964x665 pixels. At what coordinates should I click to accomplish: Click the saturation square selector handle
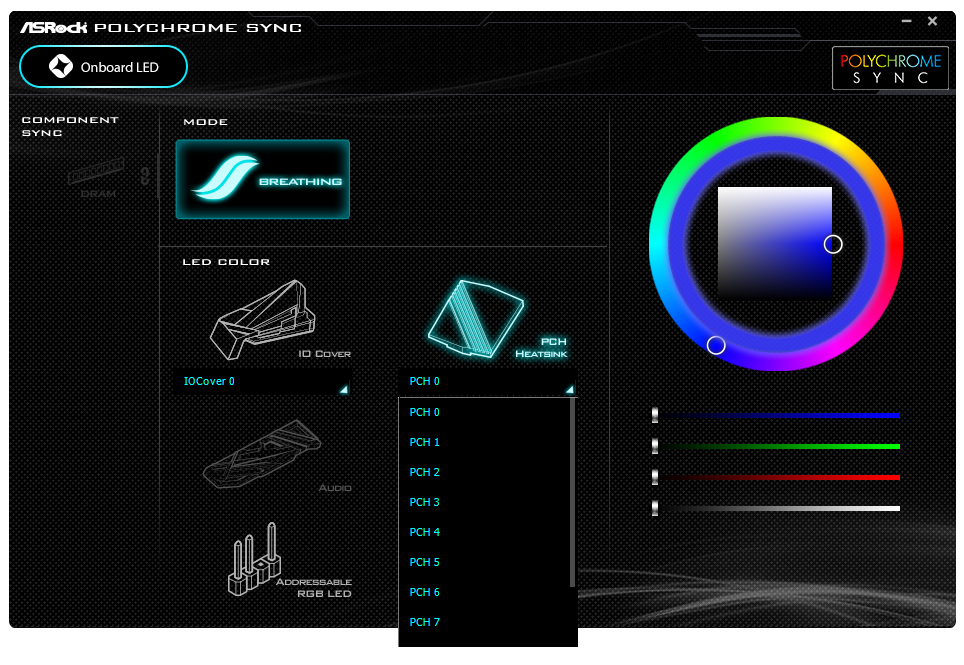pos(833,245)
